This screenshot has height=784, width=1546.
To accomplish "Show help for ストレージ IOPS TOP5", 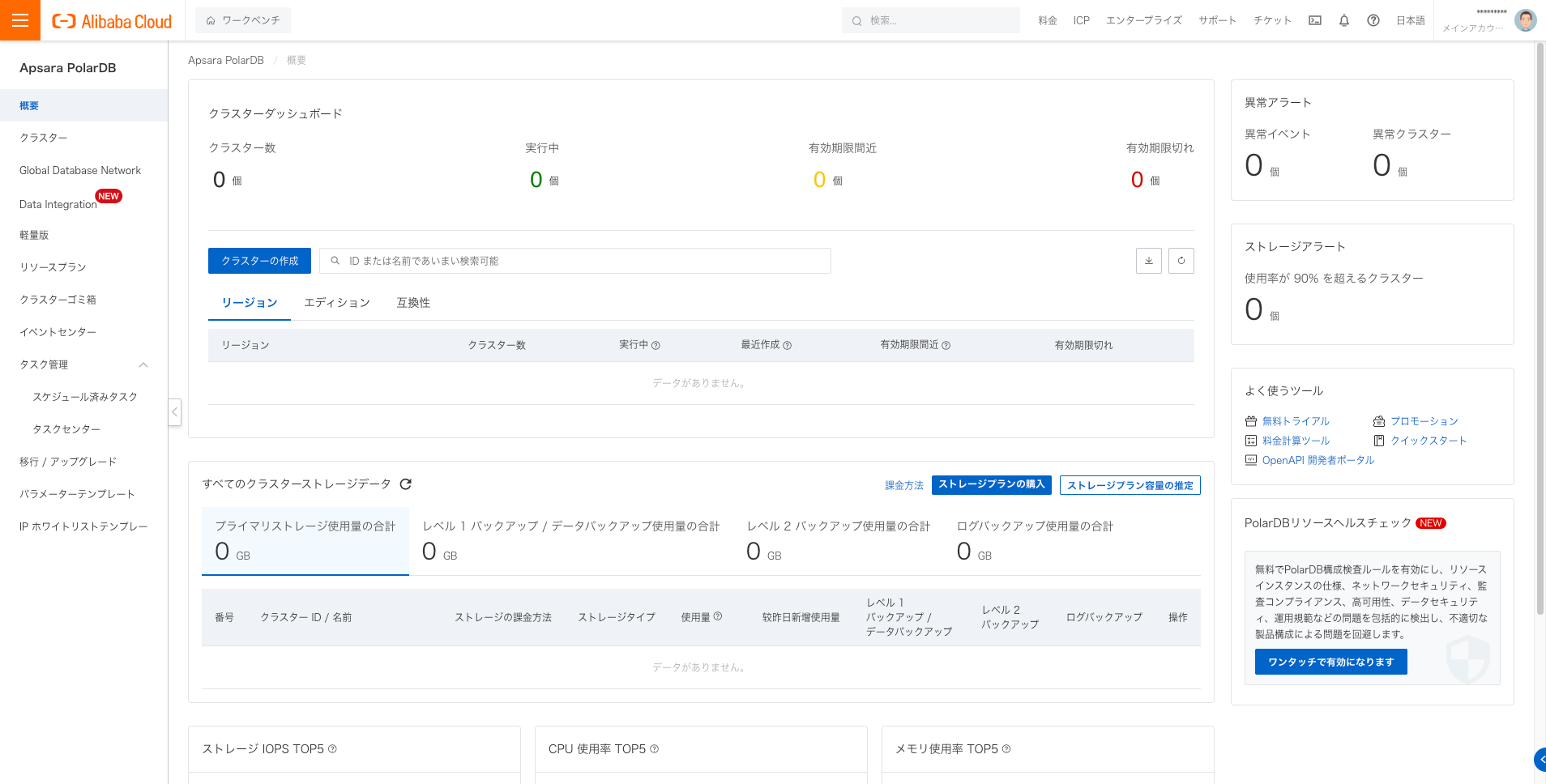I will [332, 749].
